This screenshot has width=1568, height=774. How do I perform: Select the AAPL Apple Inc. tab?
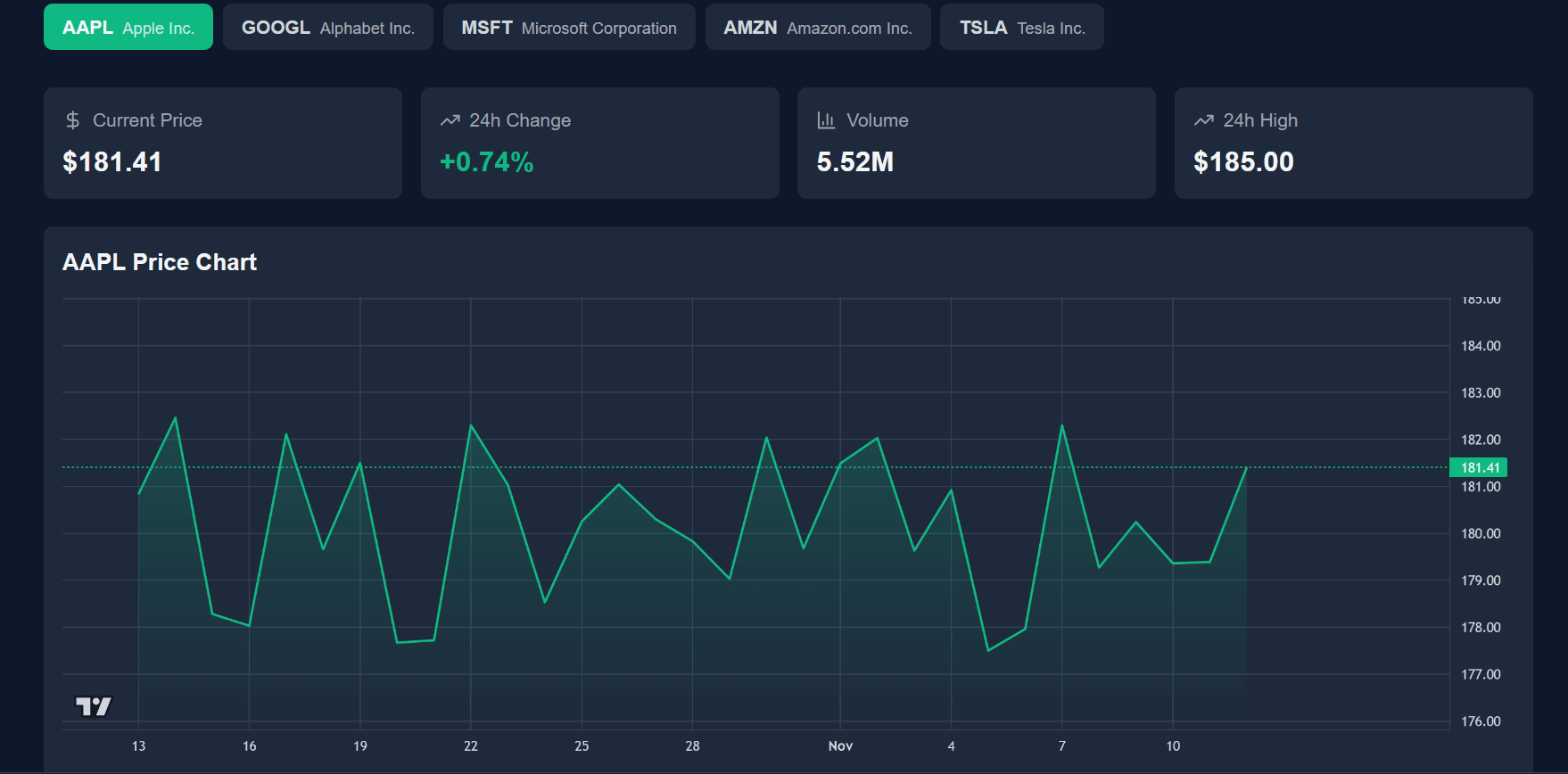(128, 28)
